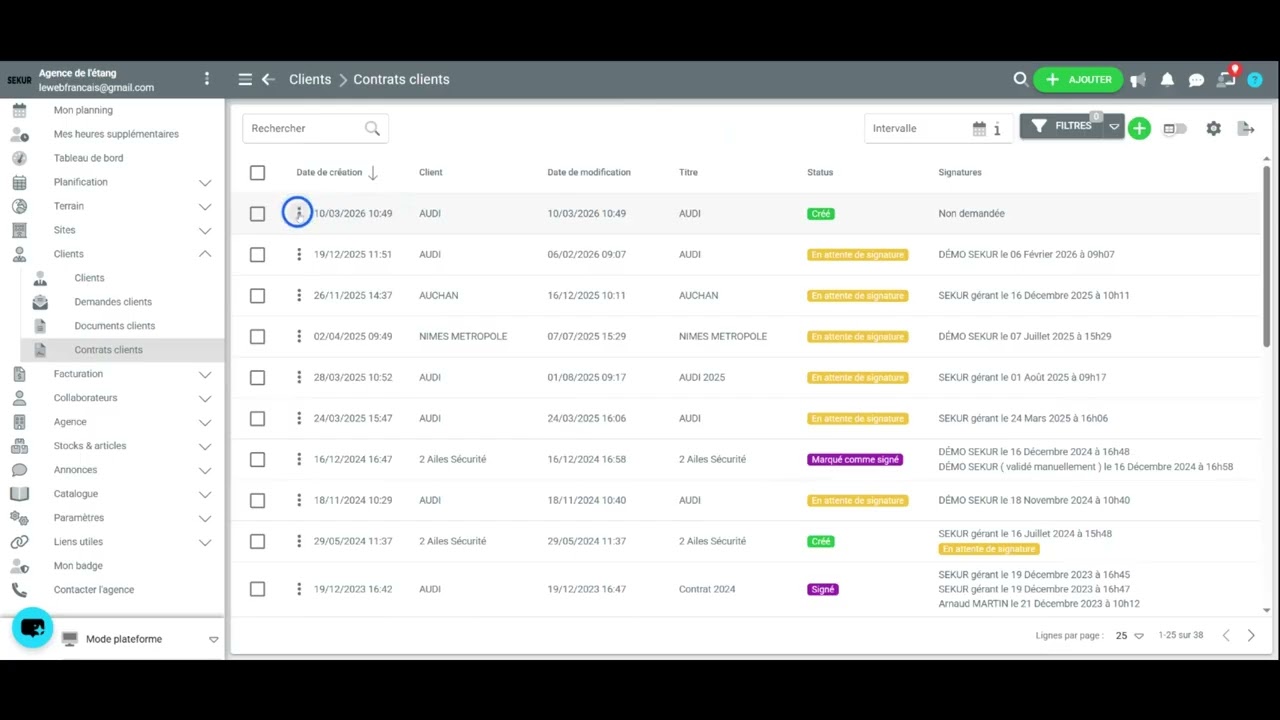Check the Contrat 2024 row checkbox

tap(257, 590)
